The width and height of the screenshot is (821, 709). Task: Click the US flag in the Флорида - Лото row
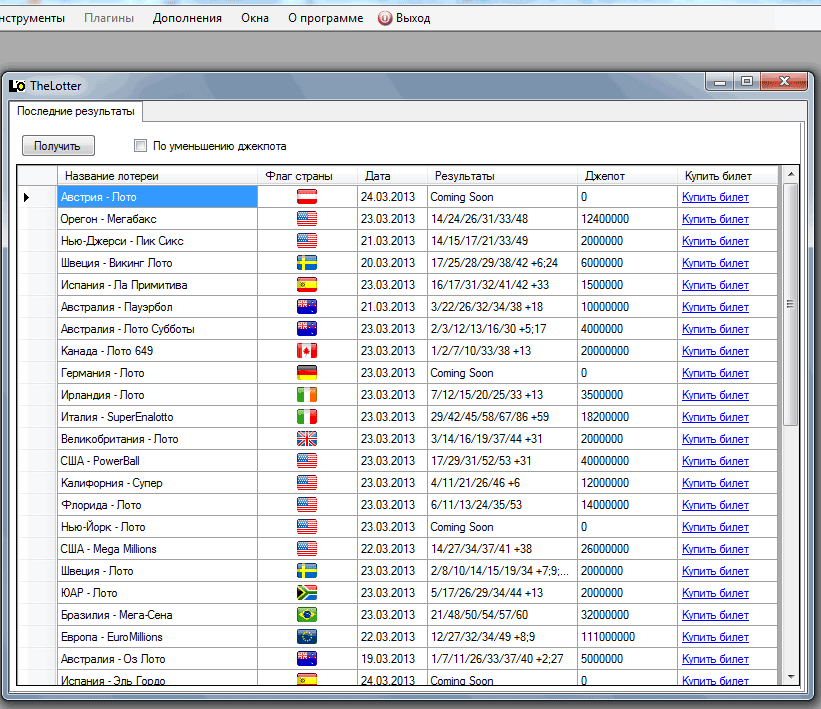pos(307,505)
